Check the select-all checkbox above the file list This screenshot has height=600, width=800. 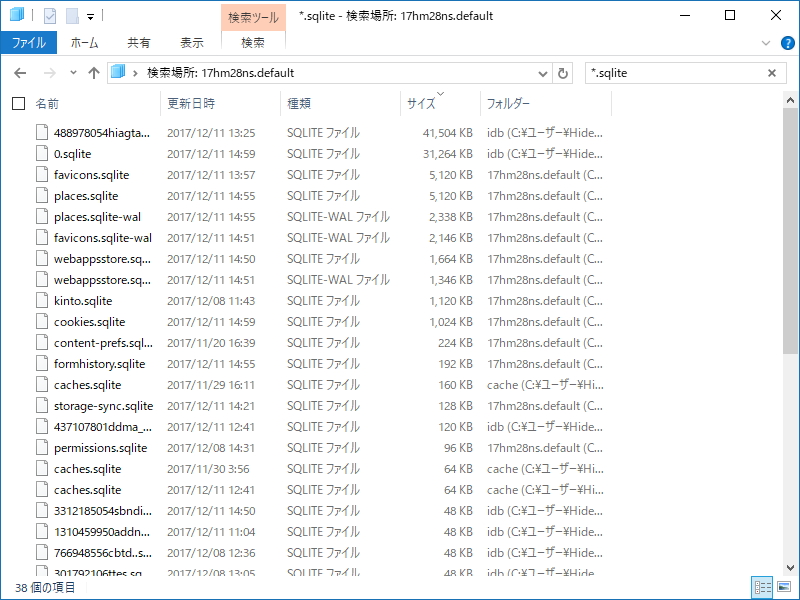18,103
